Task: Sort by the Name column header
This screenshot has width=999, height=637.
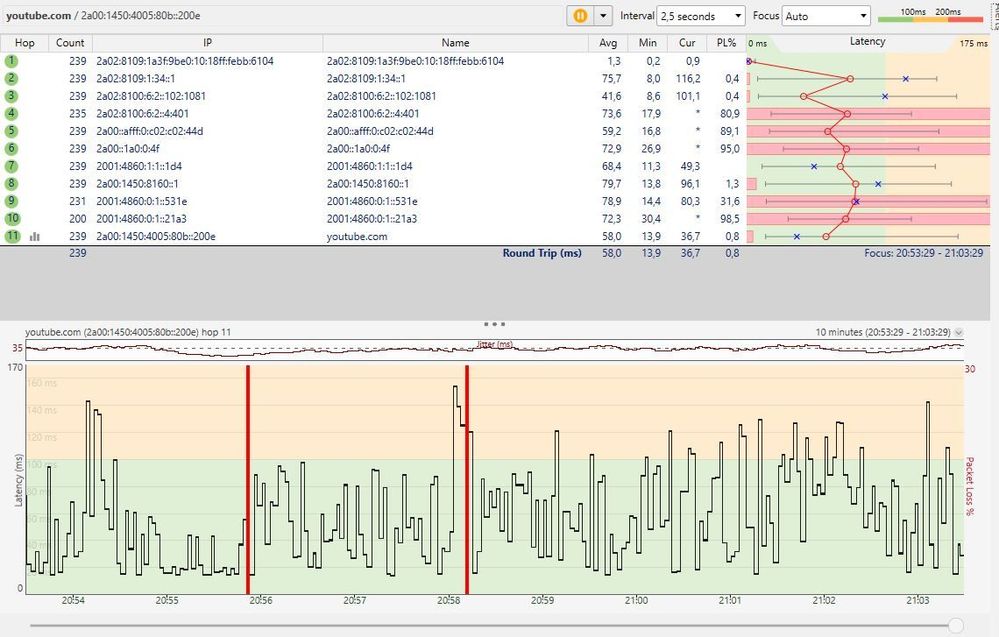Action: click(x=456, y=43)
